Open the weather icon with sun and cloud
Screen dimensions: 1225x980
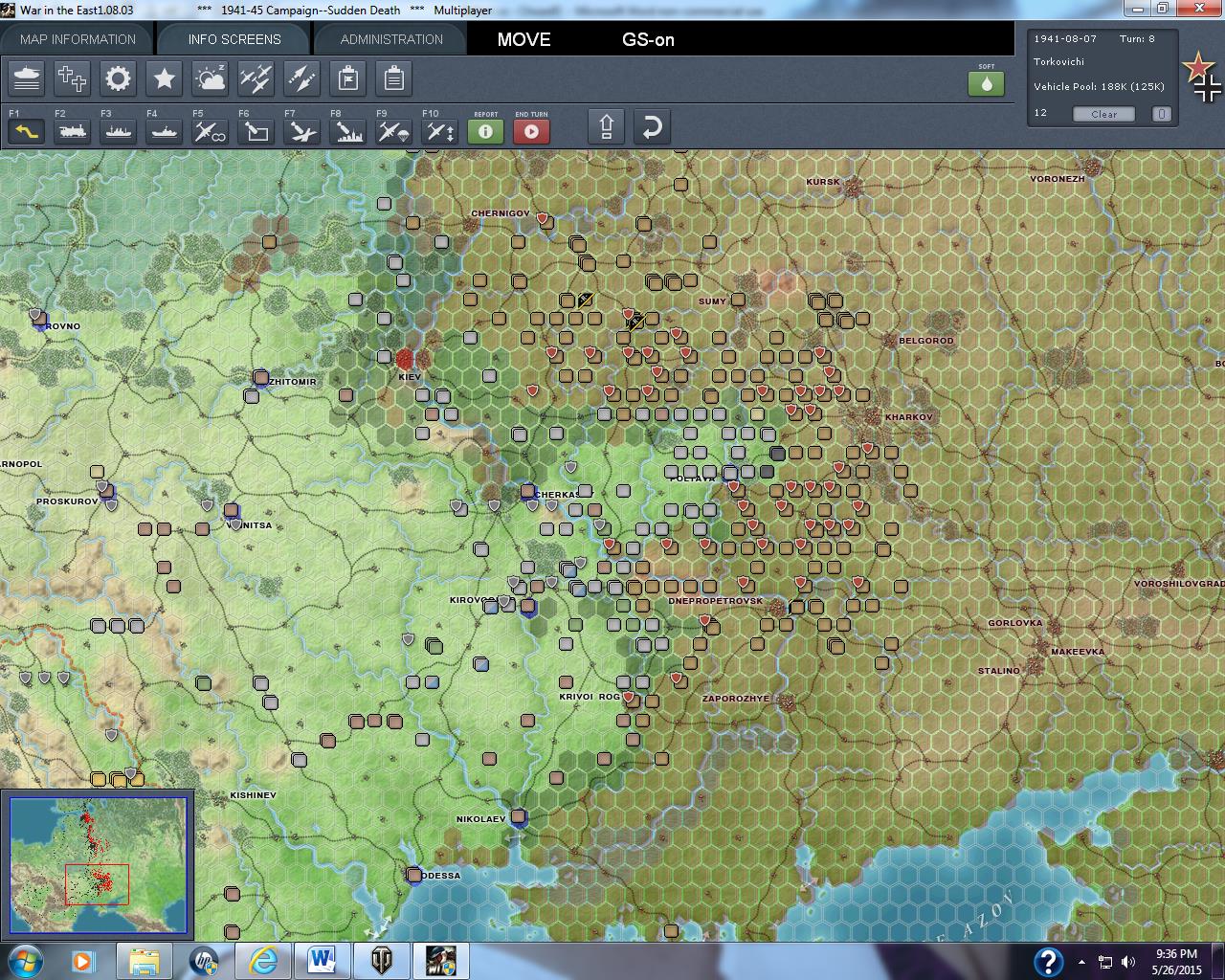(211, 78)
